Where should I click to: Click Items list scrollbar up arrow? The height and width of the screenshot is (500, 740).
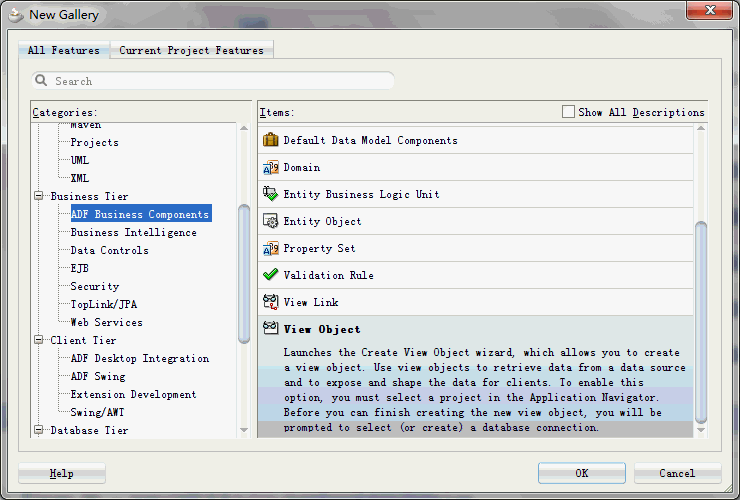[701, 128]
